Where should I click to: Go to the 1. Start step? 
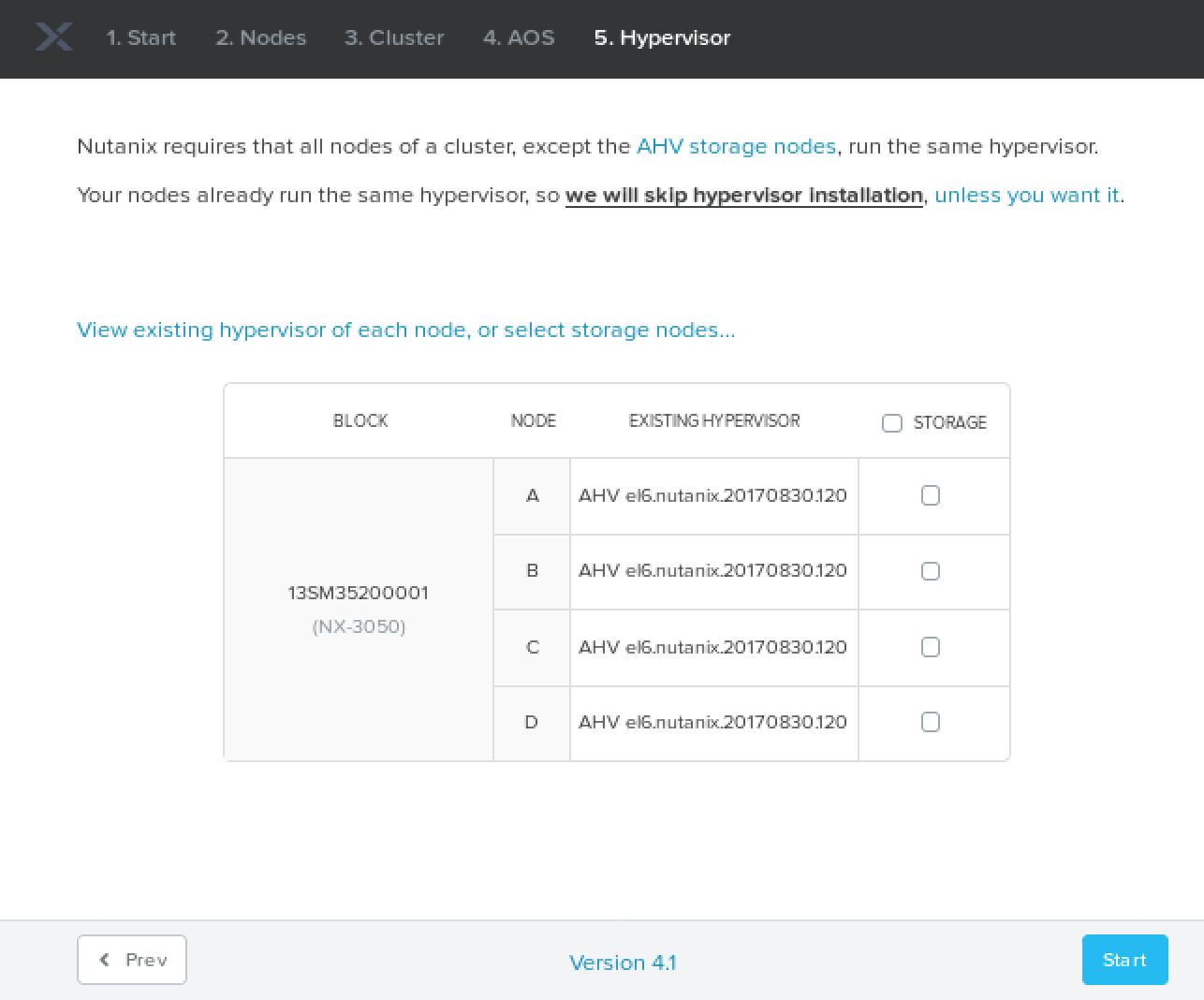click(140, 37)
